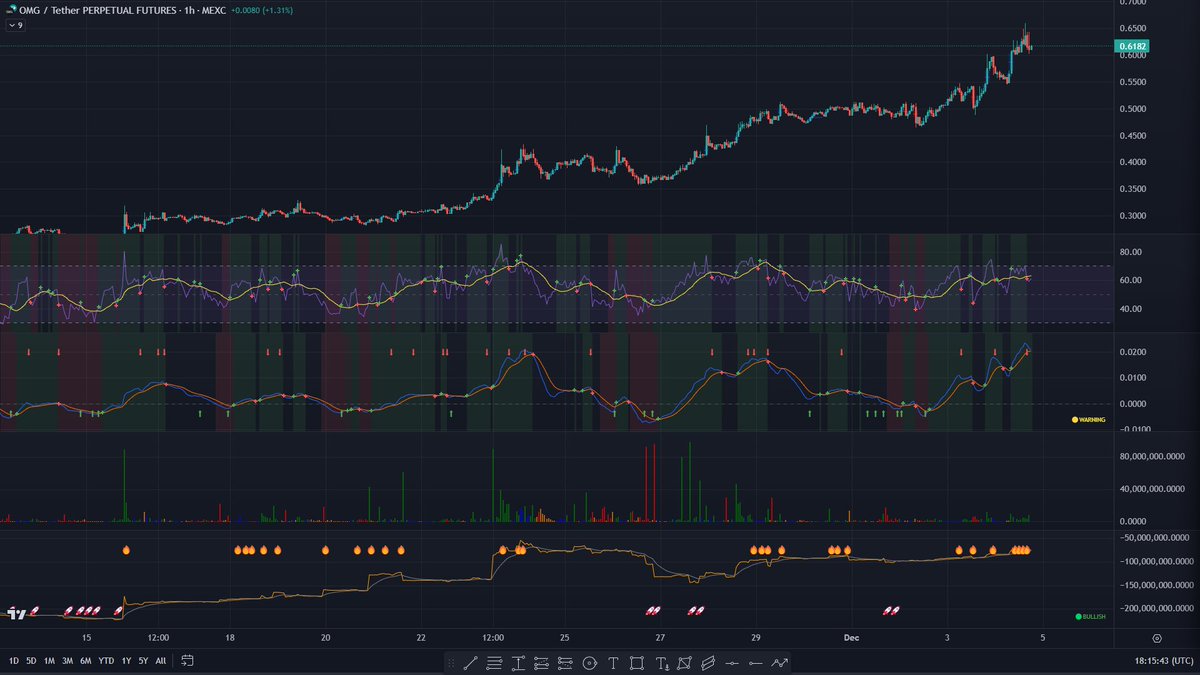Select the horizontal lines drawing tool
The height and width of the screenshot is (675, 1200).
[x=494, y=662]
